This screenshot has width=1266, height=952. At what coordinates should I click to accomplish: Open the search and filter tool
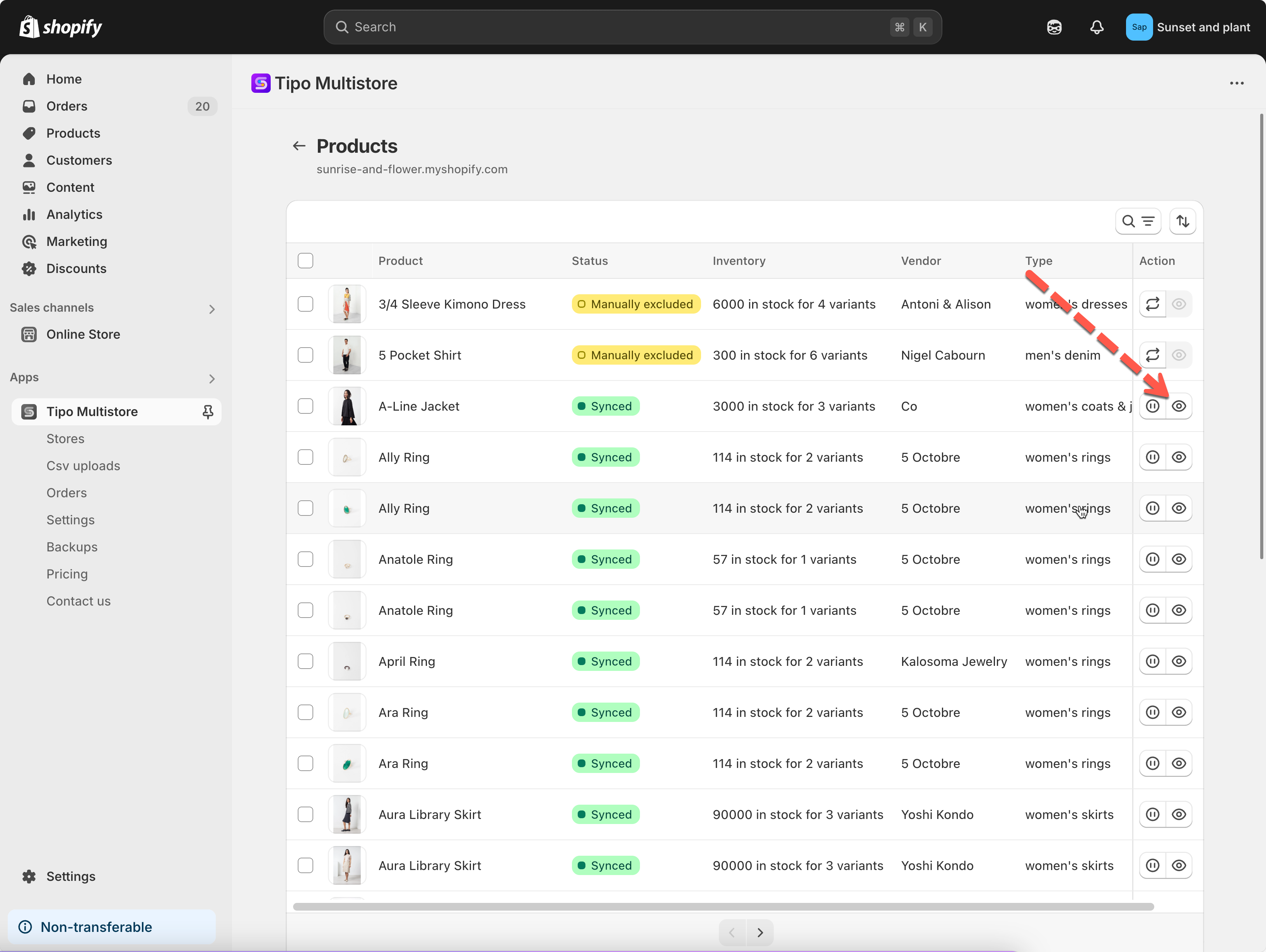tap(1137, 222)
